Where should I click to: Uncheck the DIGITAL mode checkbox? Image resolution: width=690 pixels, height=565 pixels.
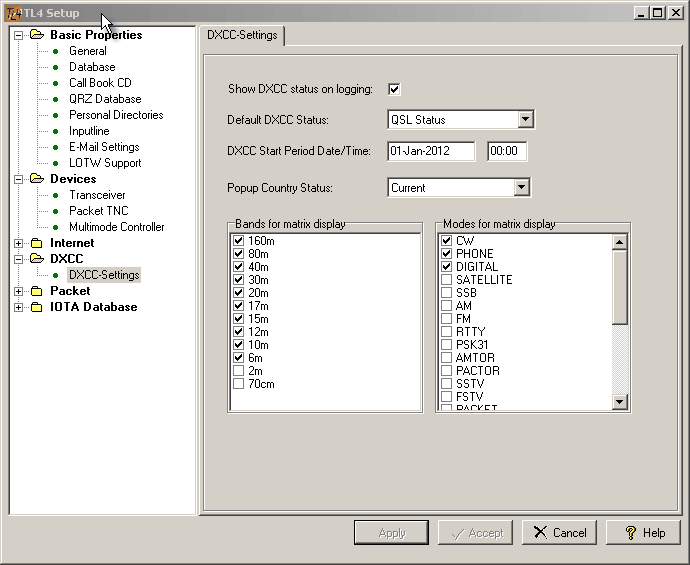coord(446,267)
